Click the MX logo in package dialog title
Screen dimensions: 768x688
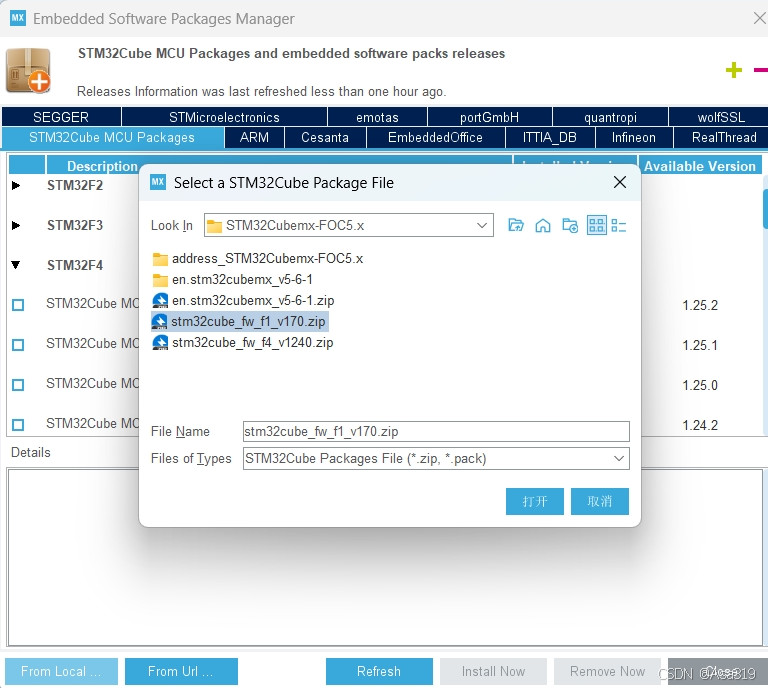158,182
